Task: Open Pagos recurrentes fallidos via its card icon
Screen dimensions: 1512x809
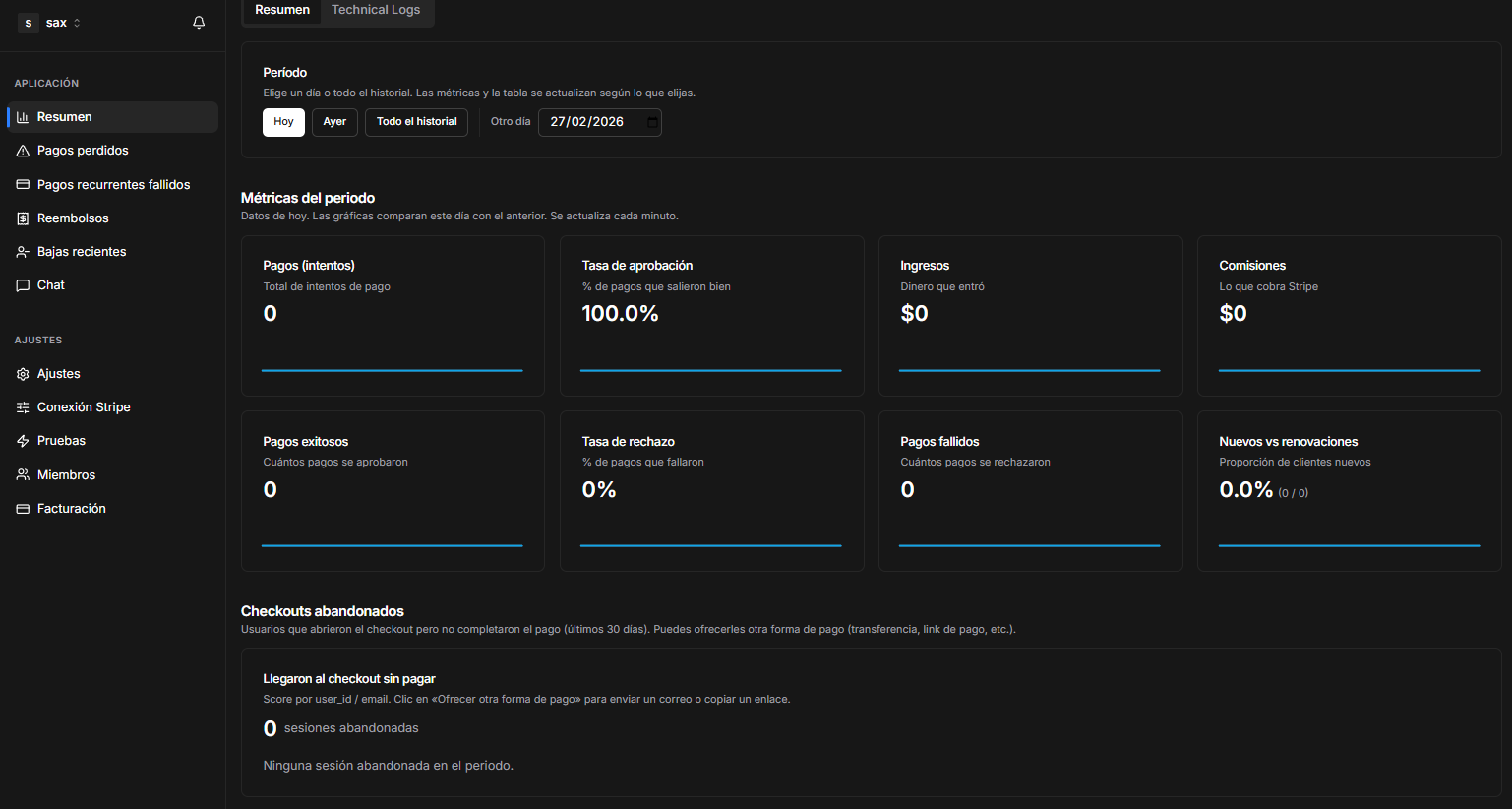Action: pos(21,184)
